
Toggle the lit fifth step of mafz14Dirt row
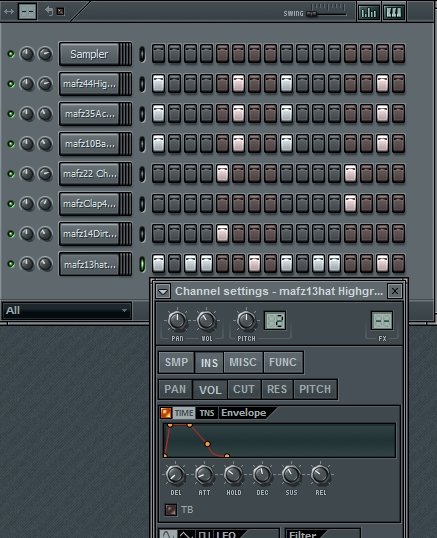point(222,234)
